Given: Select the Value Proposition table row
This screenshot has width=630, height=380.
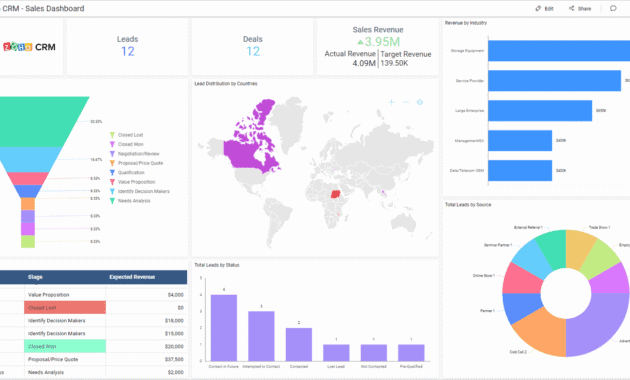Looking at the screenshot, I should (x=93, y=295).
